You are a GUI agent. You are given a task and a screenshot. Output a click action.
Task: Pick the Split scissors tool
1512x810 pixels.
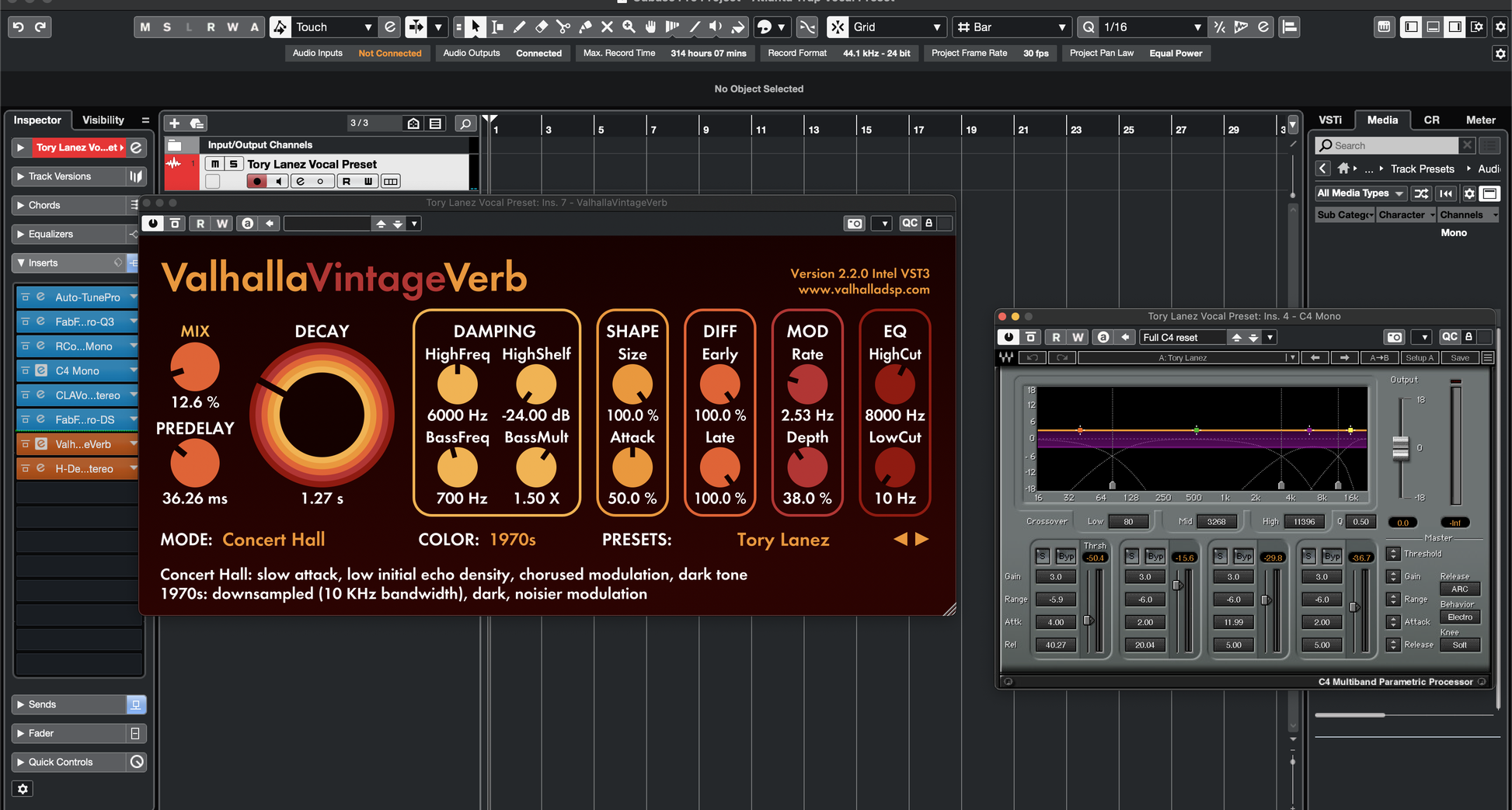pos(563,27)
